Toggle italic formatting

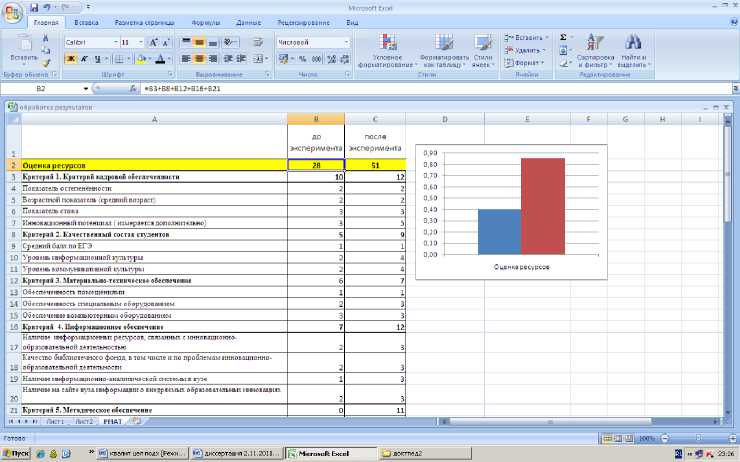83,59
